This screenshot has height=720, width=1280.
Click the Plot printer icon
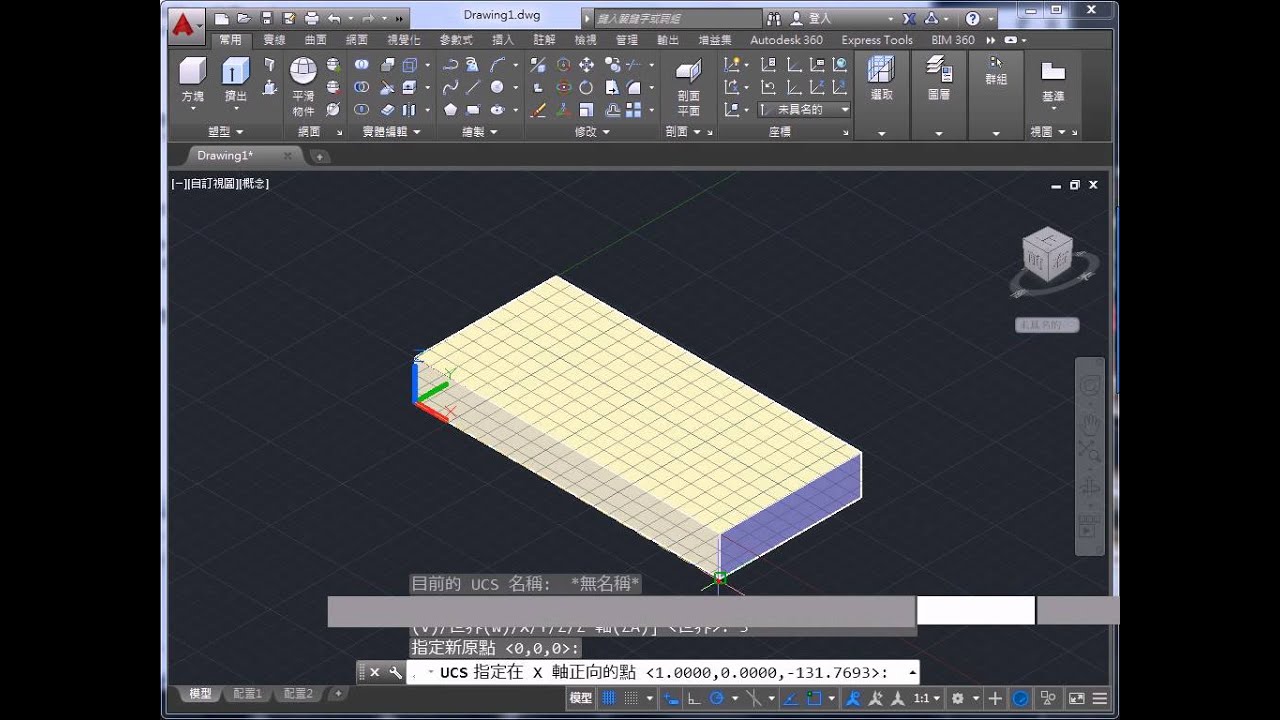[x=311, y=18]
